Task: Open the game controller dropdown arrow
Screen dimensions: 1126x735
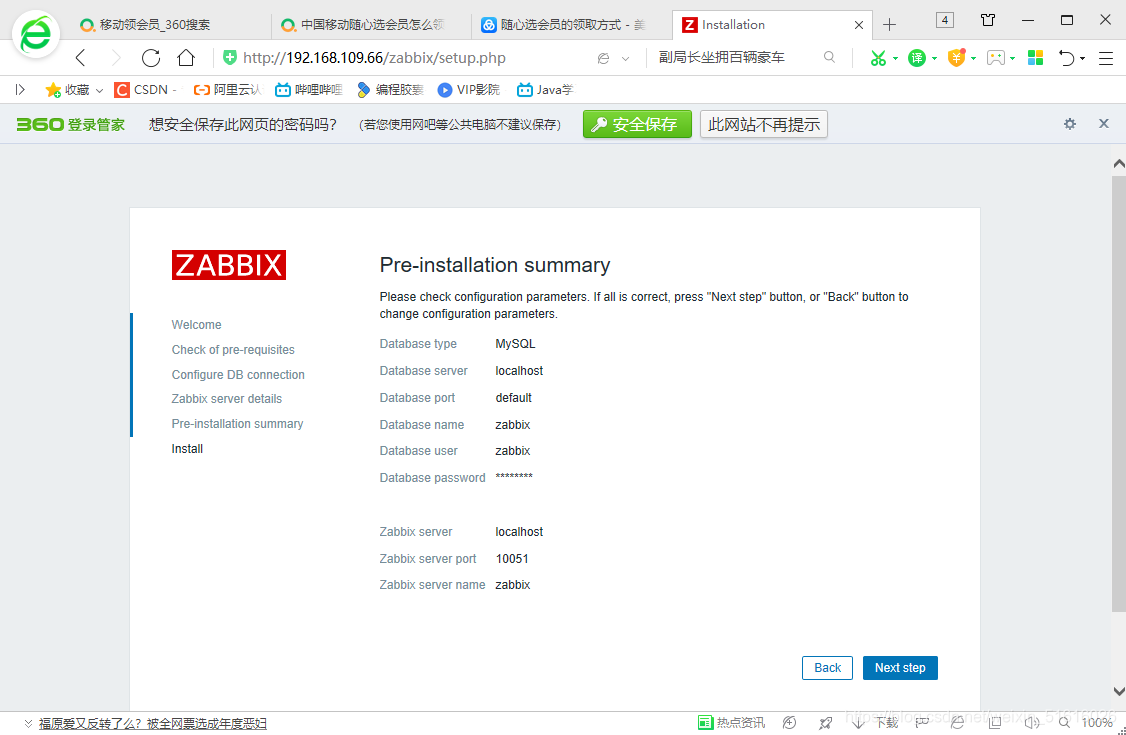Action: (x=1013, y=59)
